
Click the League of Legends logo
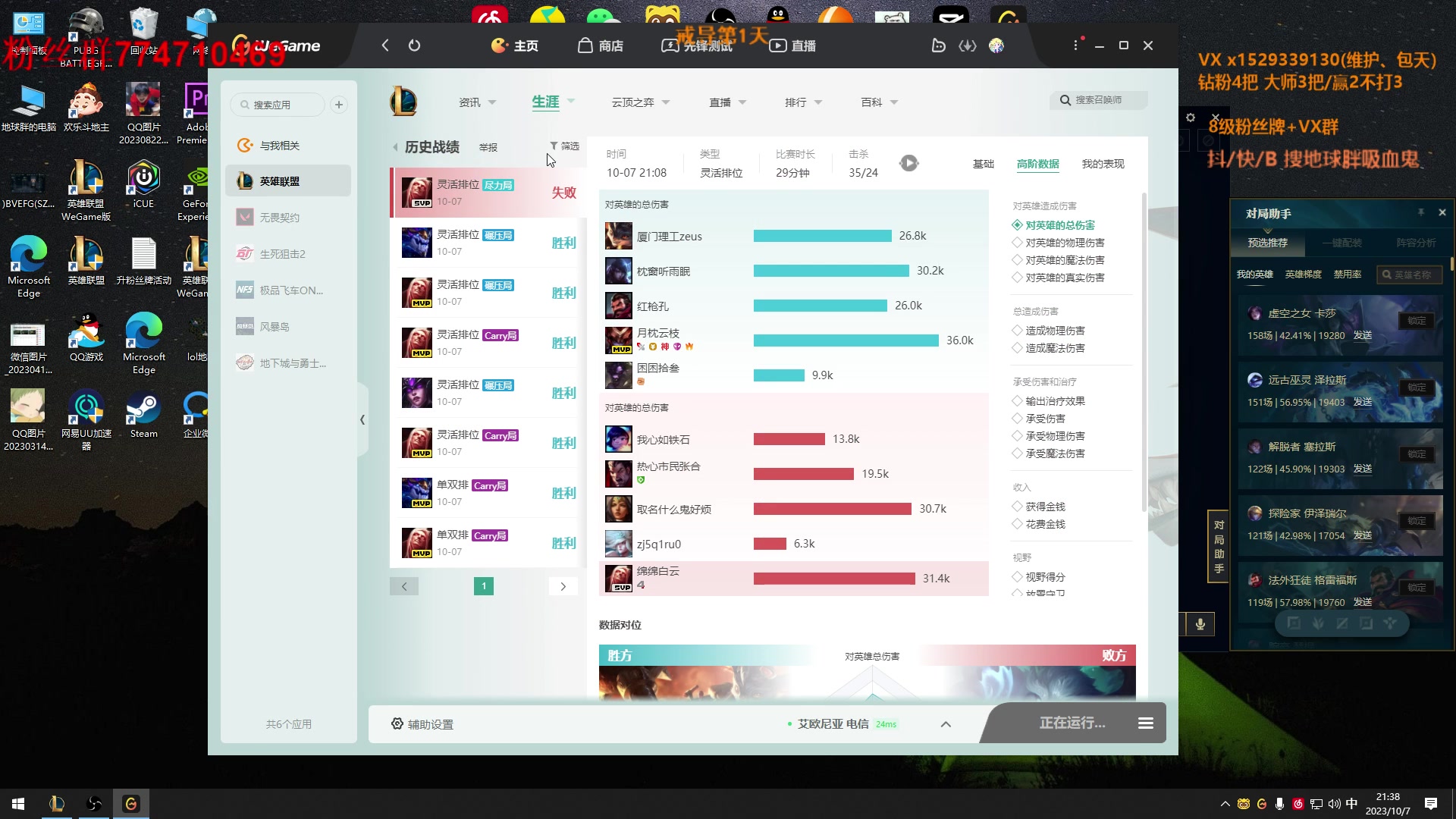point(403,102)
